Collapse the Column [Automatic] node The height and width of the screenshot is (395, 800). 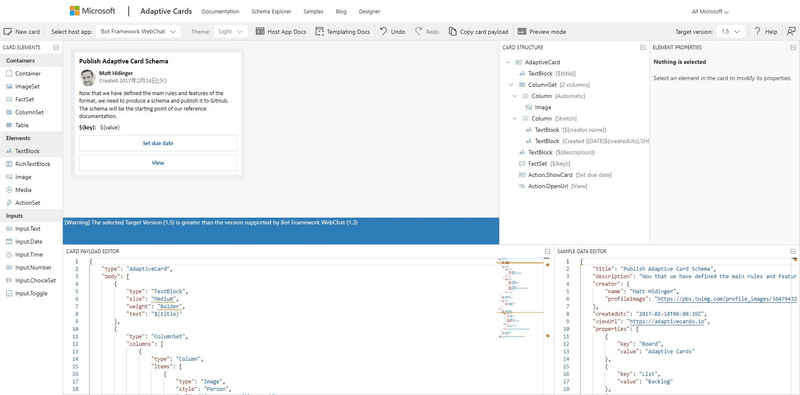click(515, 96)
